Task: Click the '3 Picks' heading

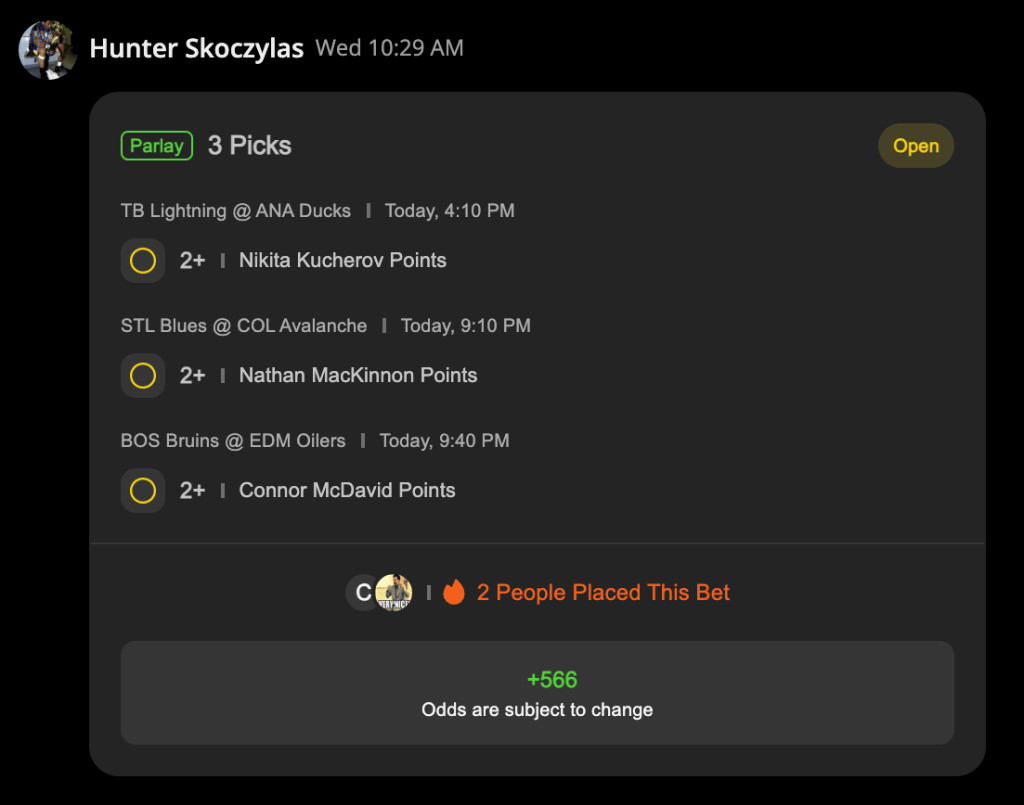Action: point(249,146)
